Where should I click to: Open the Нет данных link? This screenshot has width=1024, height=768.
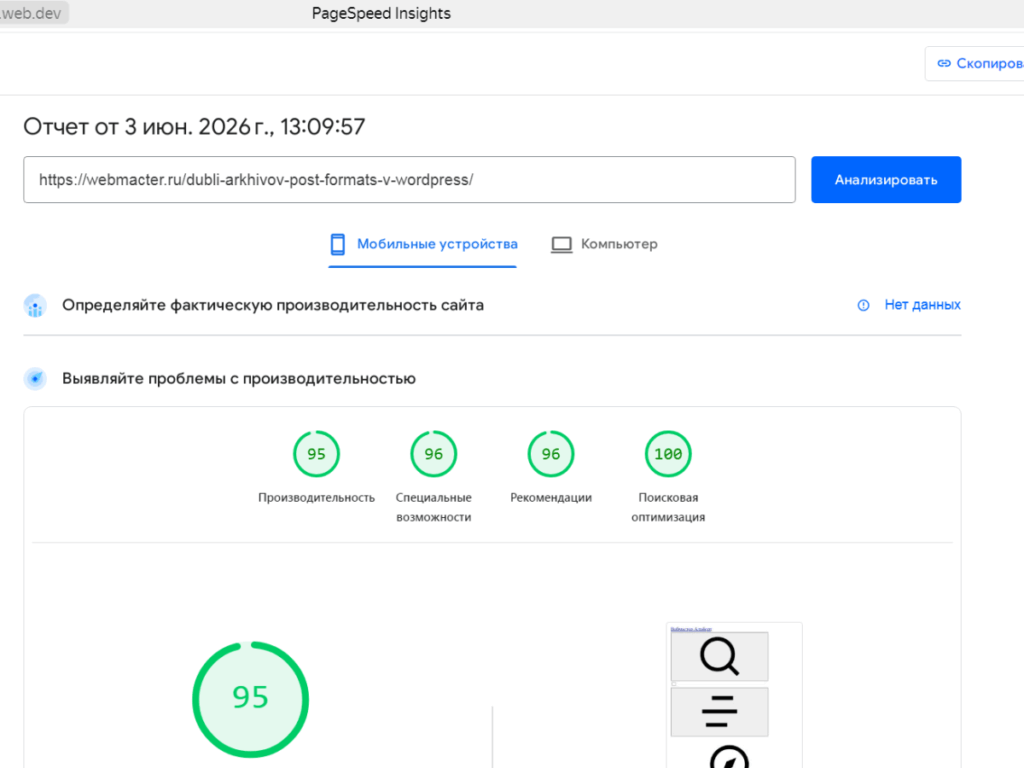pyautogui.click(x=922, y=305)
